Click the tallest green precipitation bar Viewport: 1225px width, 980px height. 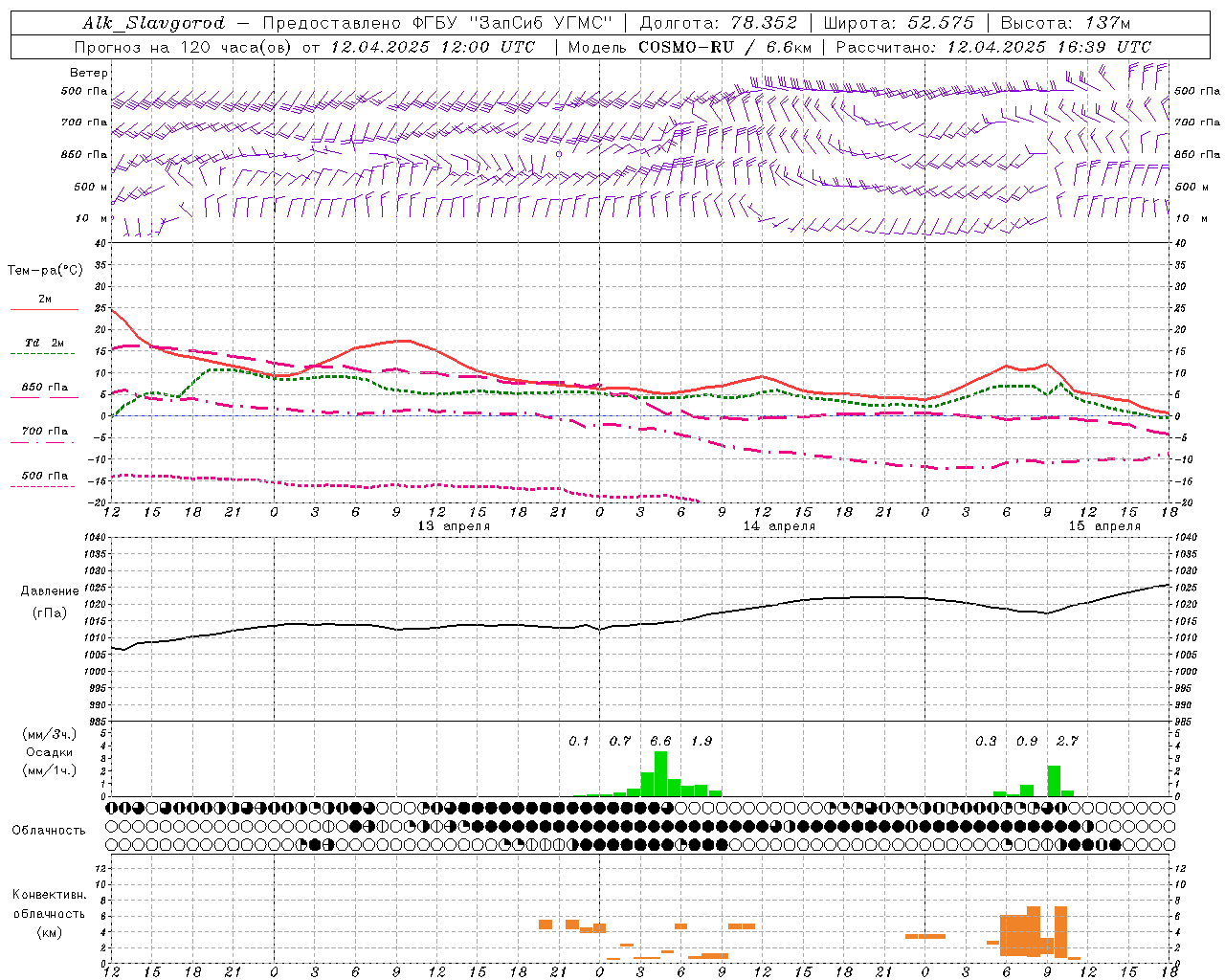(660, 774)
